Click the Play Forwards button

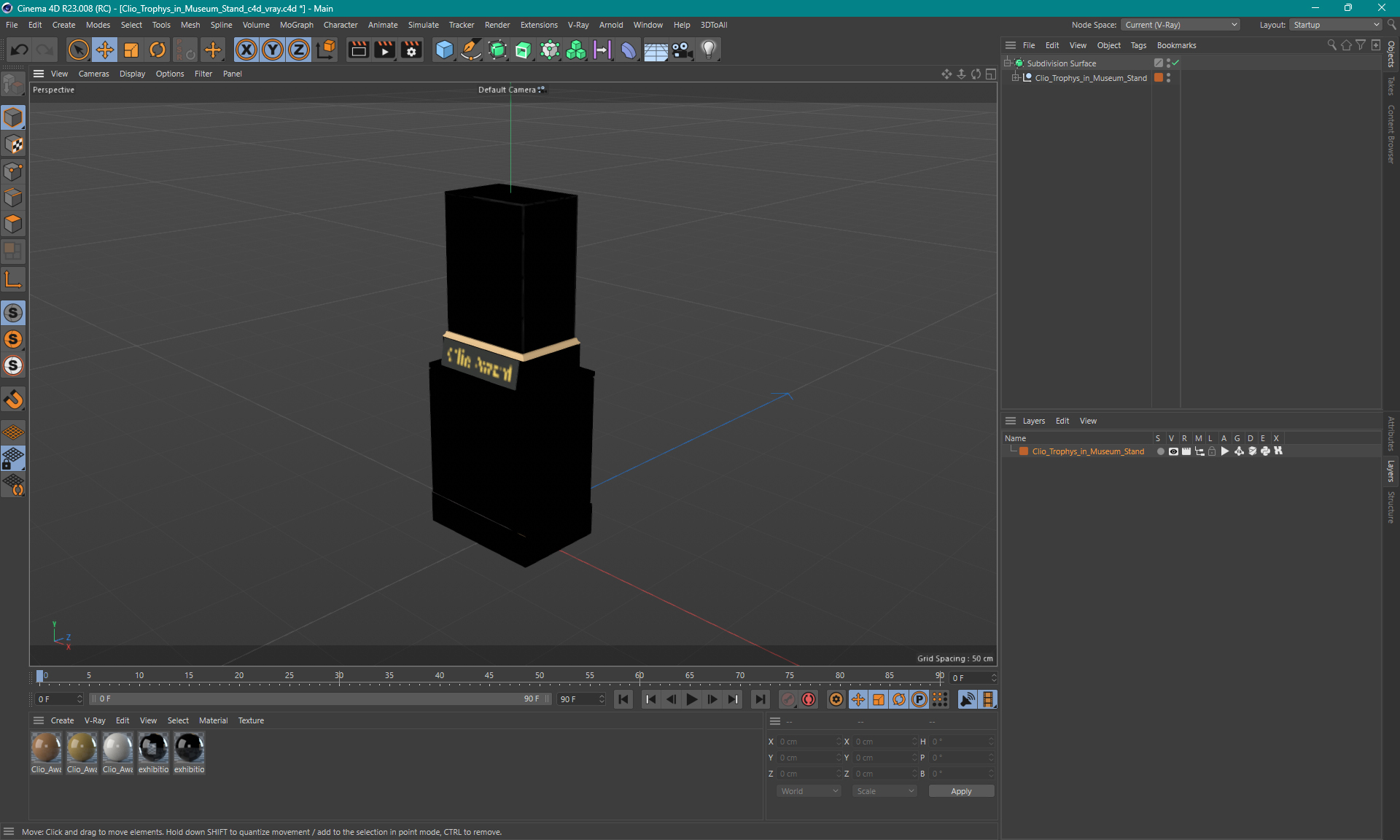[692, 699]
